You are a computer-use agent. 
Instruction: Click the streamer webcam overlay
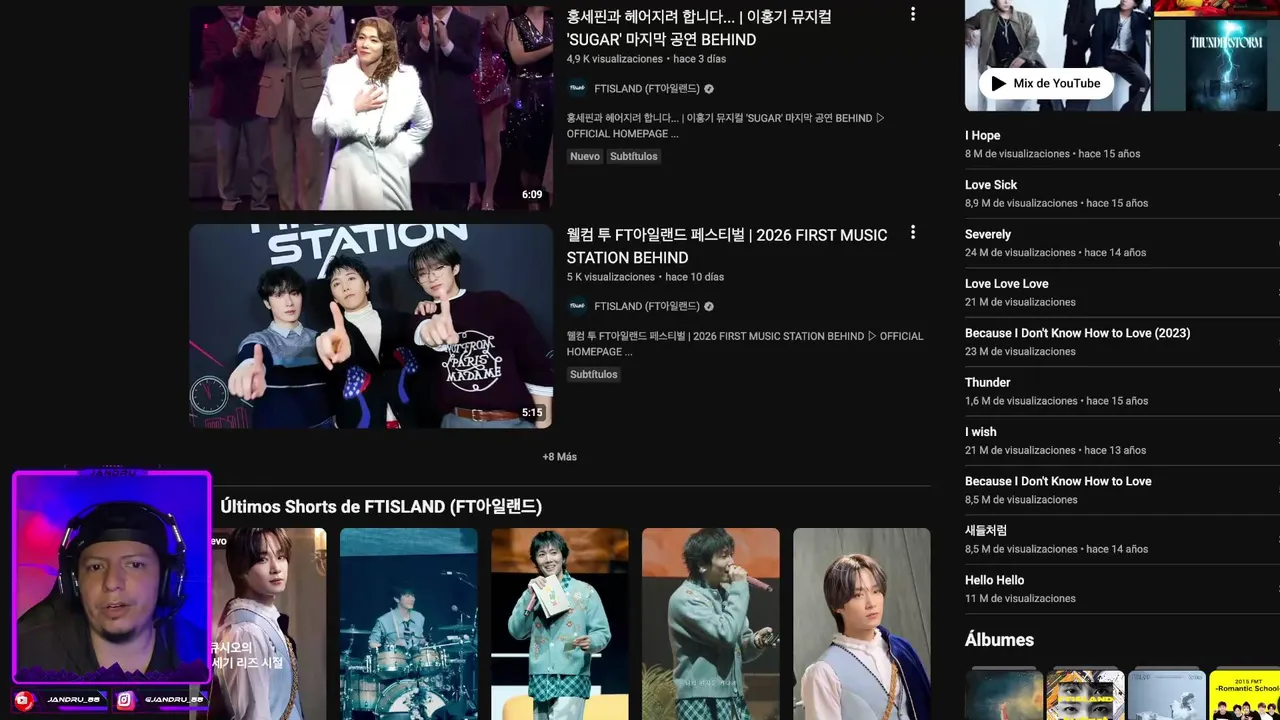pyautogui.click(x=111, y=578)
